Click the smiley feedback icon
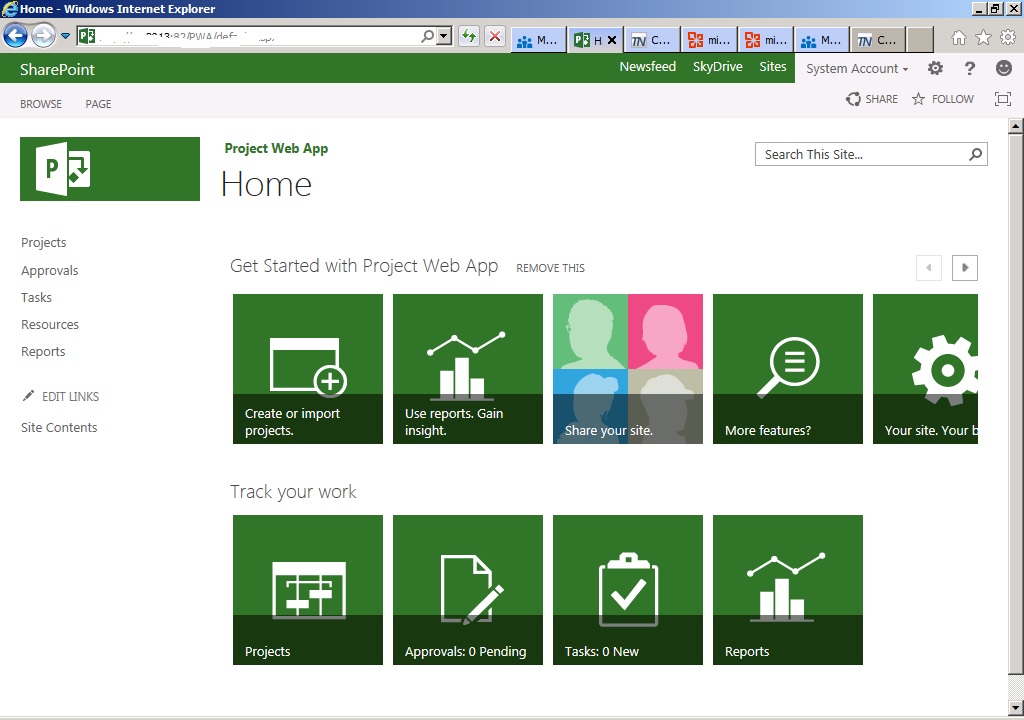Viewport: 1024px width, 720px height. (1004, 68)
